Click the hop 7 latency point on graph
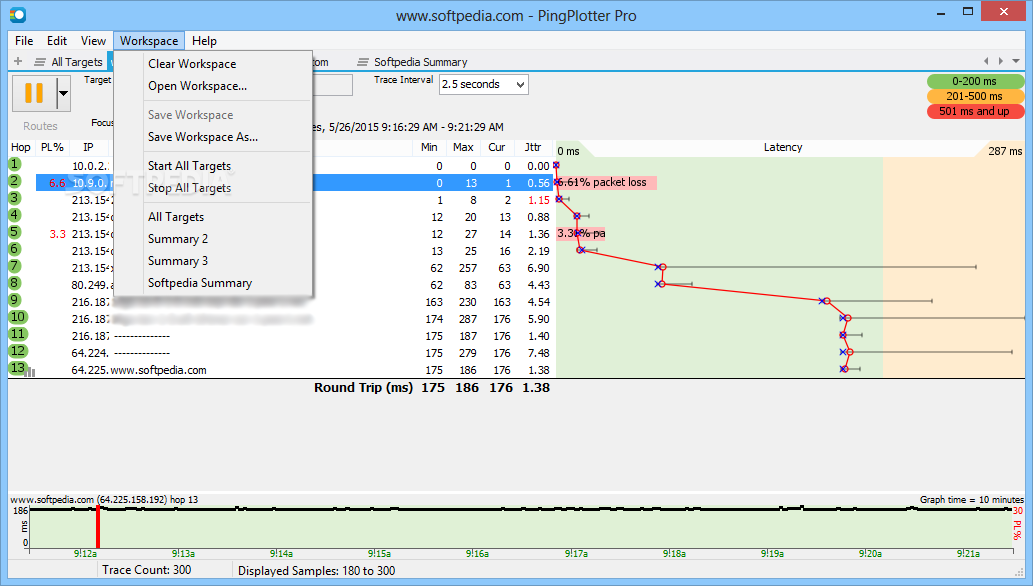Image resolution: width=1033 pixels, height=586 pixels. click(663, 267)
